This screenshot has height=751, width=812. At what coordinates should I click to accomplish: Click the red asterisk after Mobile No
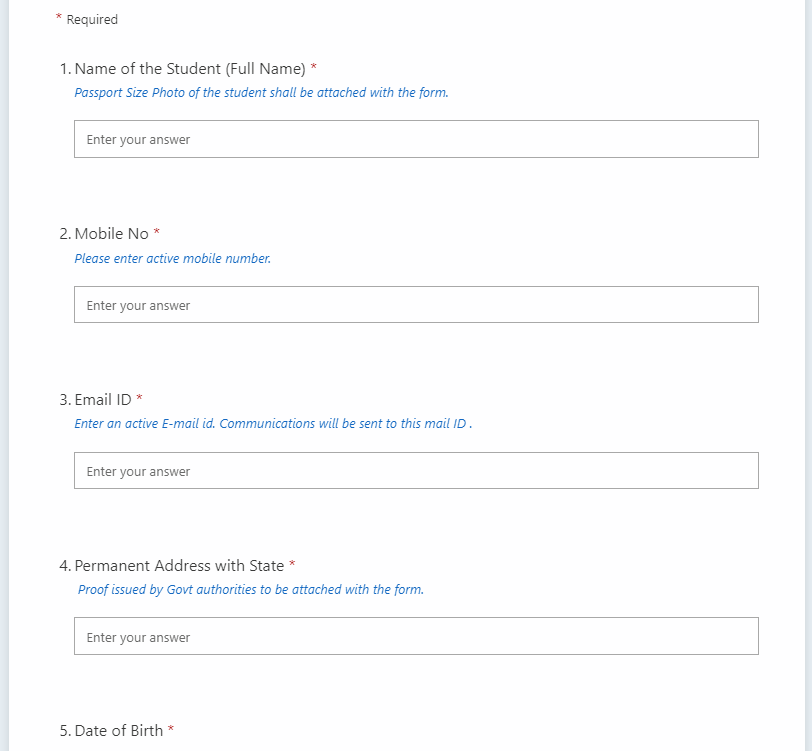click(x=156, y=232)
